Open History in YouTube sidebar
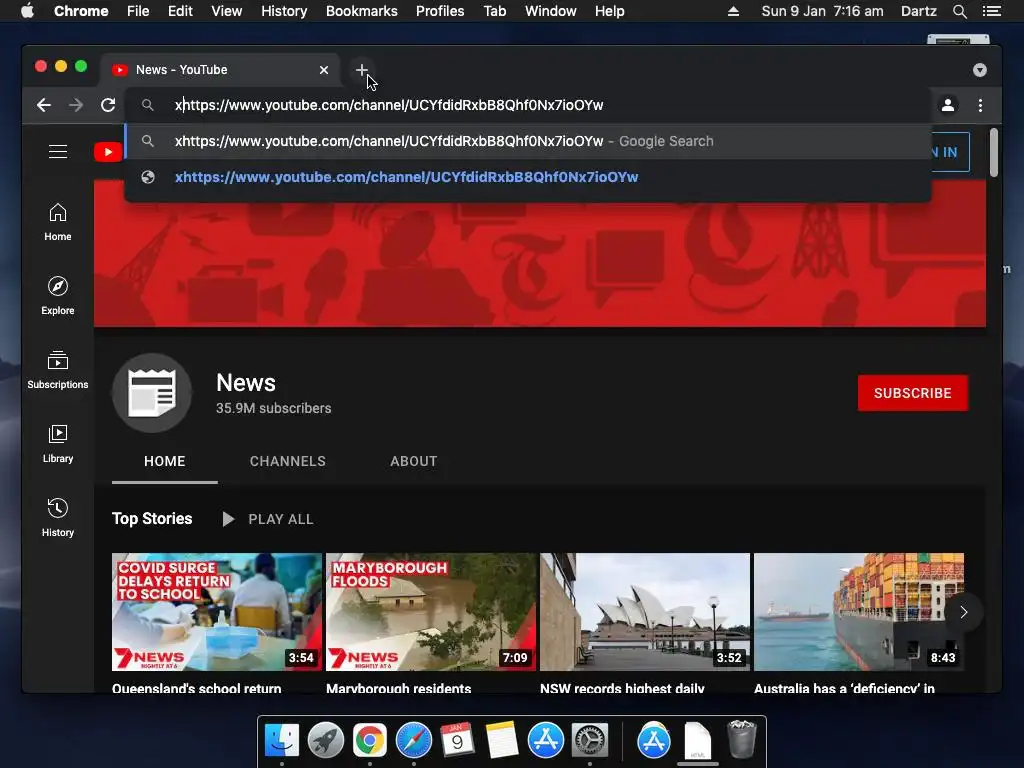The image size is (1024, 768). click(x=57, y=518)
